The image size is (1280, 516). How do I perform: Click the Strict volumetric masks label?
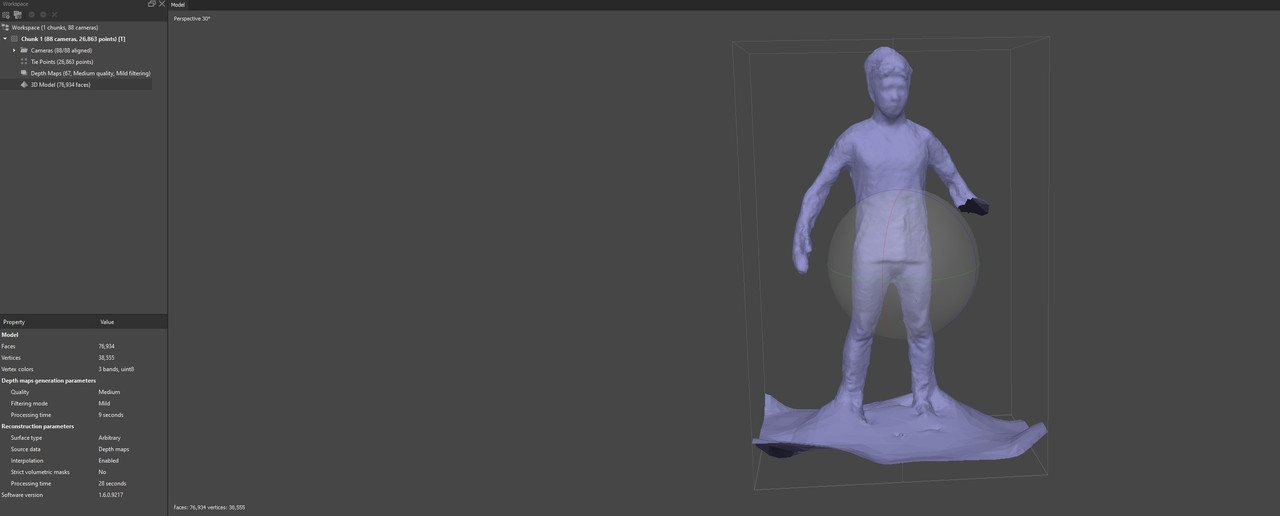point(40,472)
